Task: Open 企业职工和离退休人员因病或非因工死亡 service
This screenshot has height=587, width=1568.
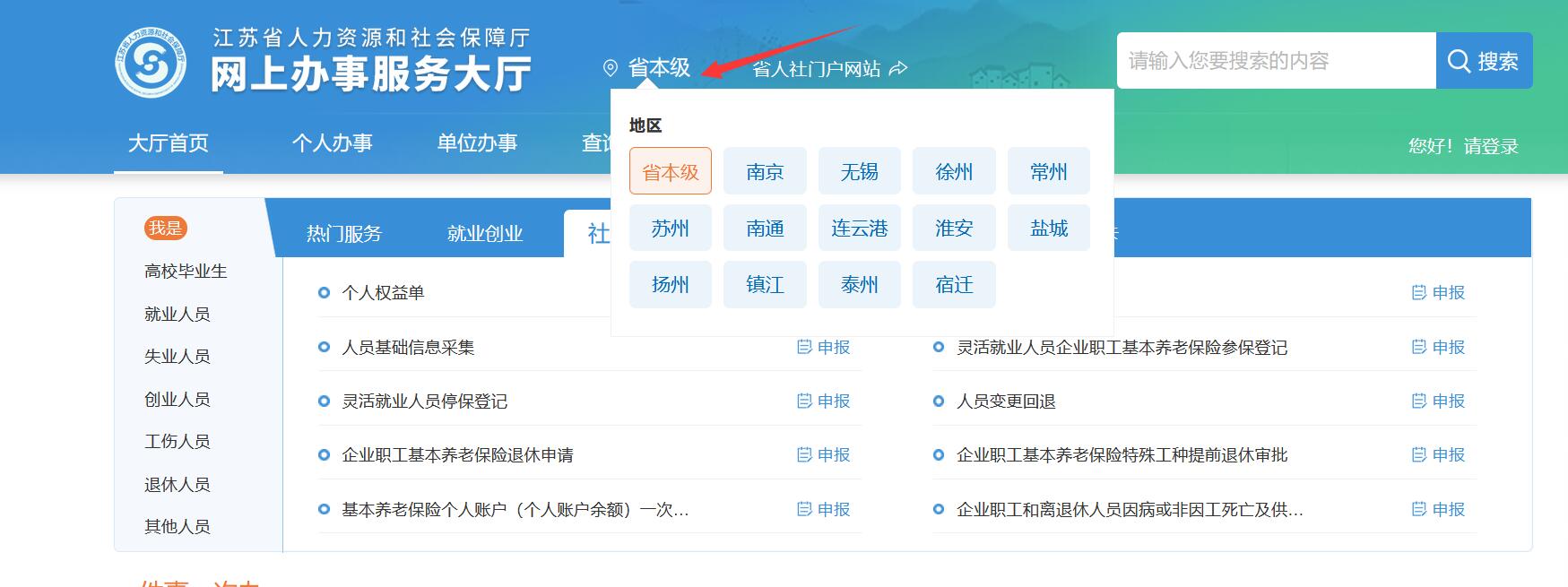Action: tap(1130, 509)
